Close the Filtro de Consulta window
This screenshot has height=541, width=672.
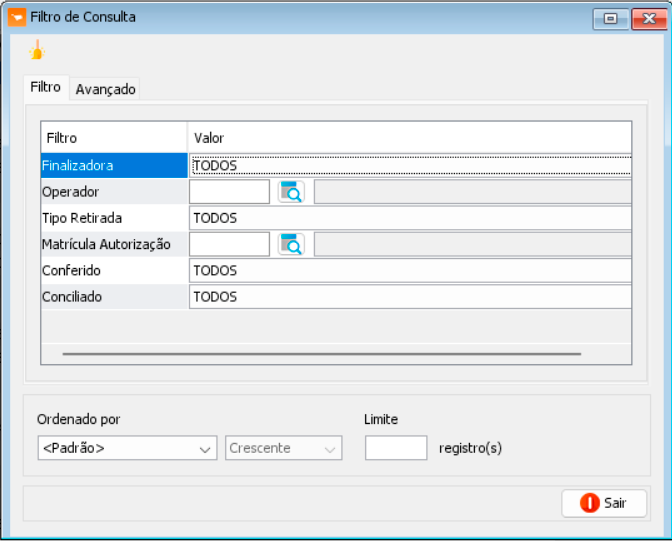click(x=649, y=19)
